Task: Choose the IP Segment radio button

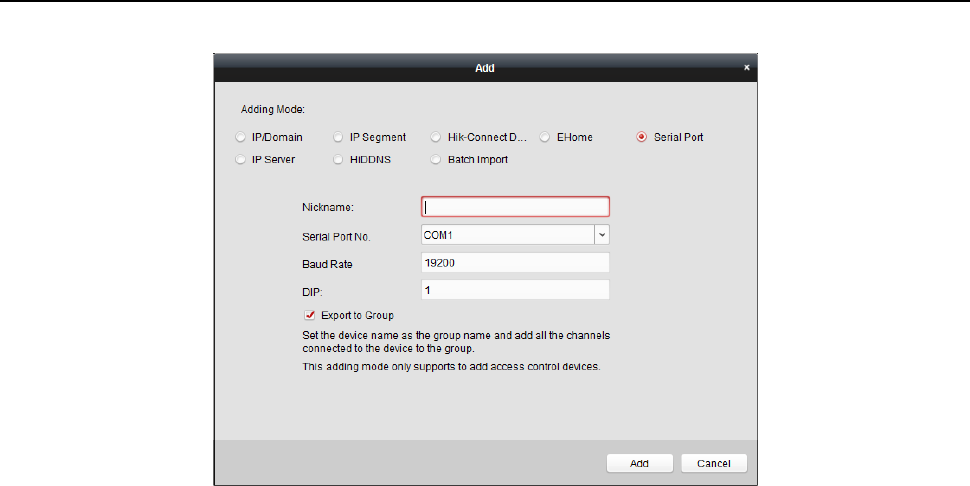Action: point(339,137)
